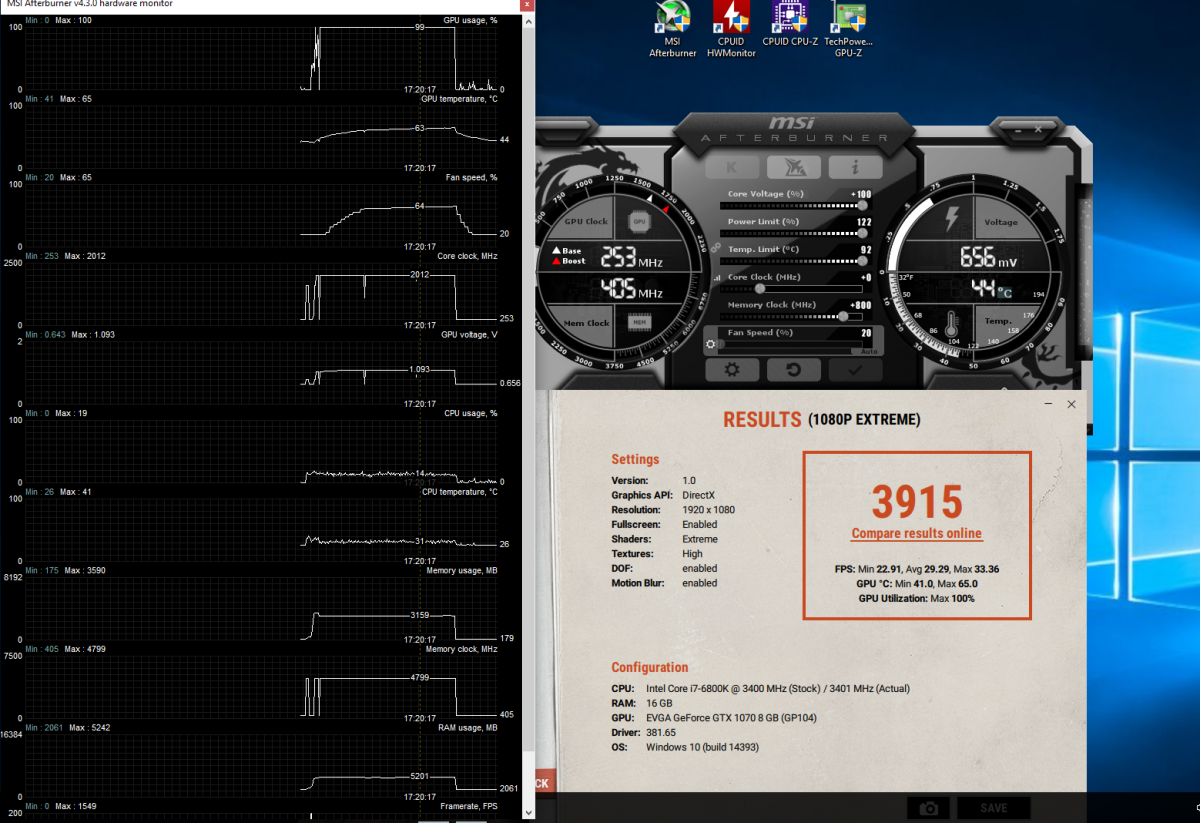Open the CPUID HWMonitor desktop shortcut

pos(730,30)
